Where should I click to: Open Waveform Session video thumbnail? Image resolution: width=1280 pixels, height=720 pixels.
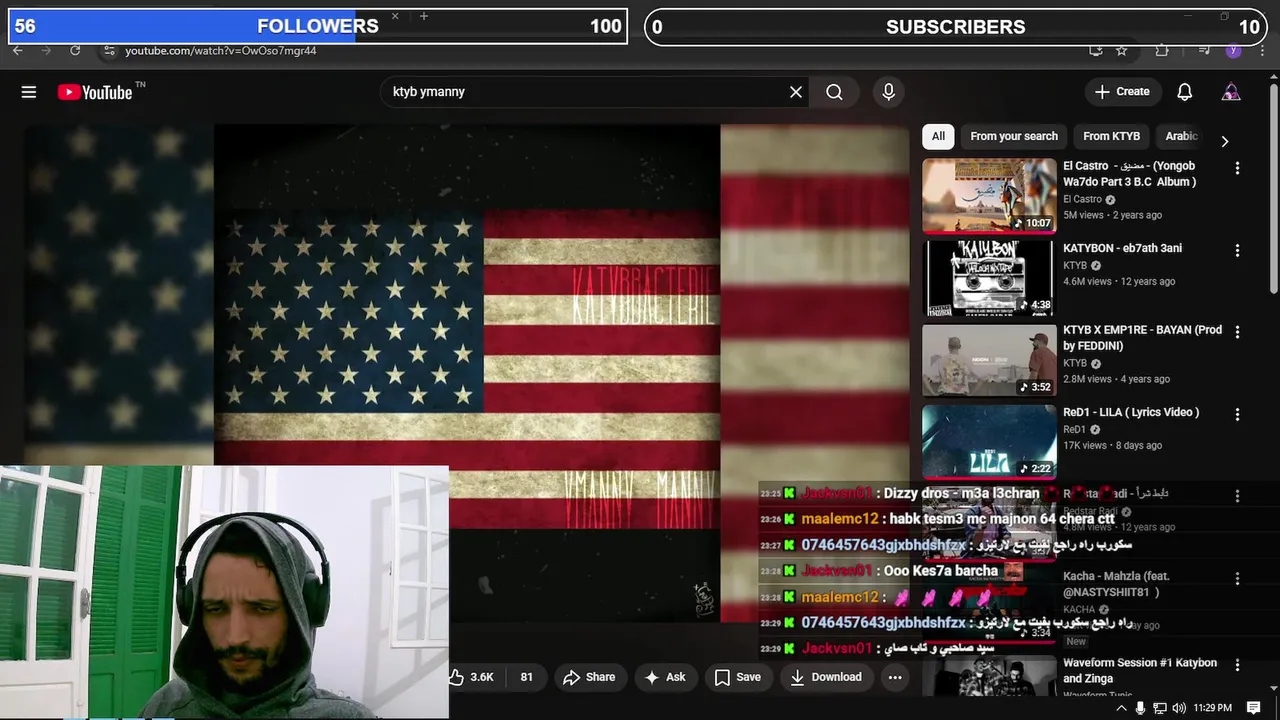click(988, 676)
